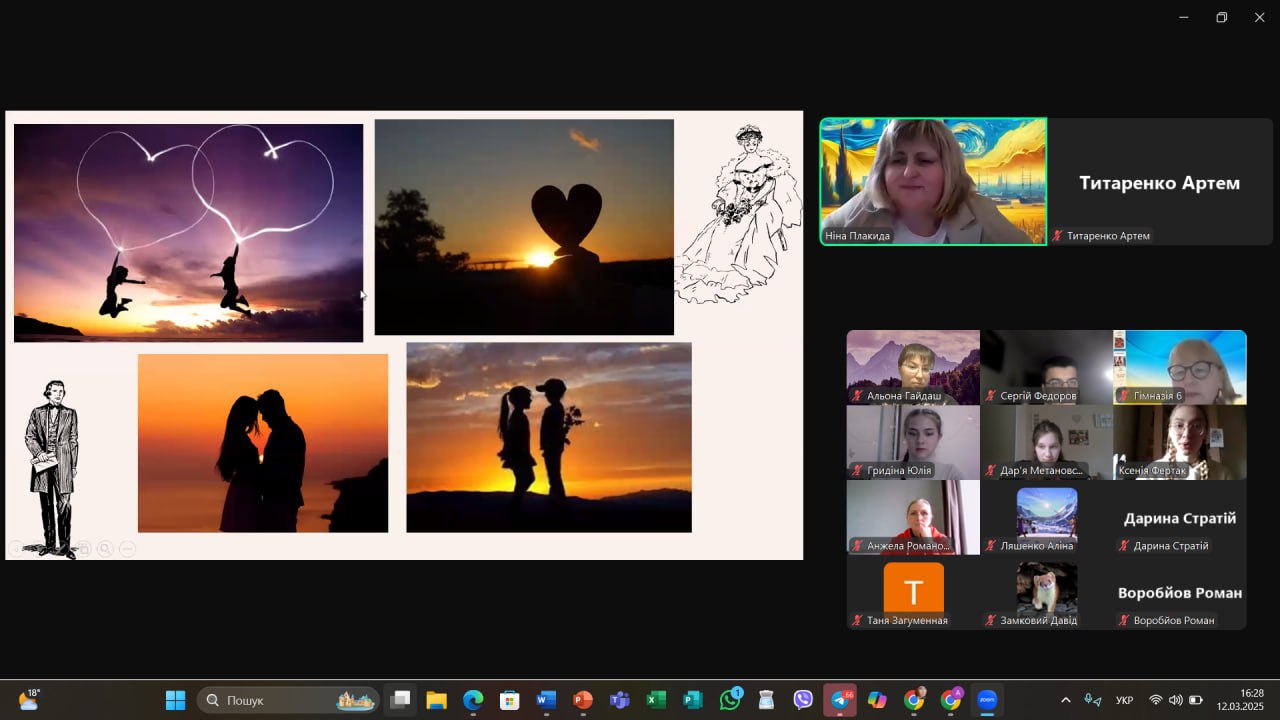Open Excel from the taskbar
The image size is (1280, 720).
(x=656, y=700)
